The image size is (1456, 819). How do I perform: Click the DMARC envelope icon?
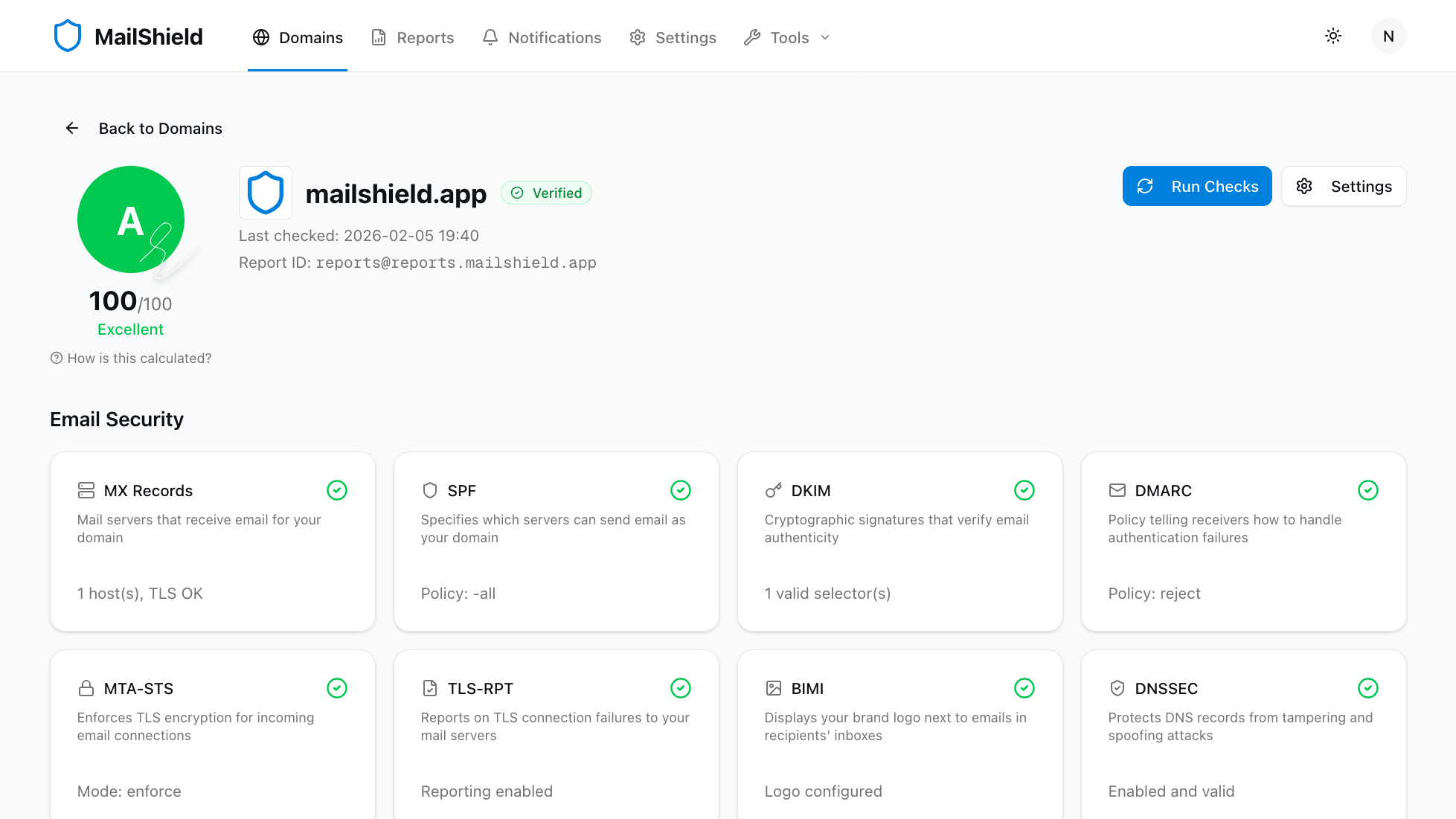1117,490
